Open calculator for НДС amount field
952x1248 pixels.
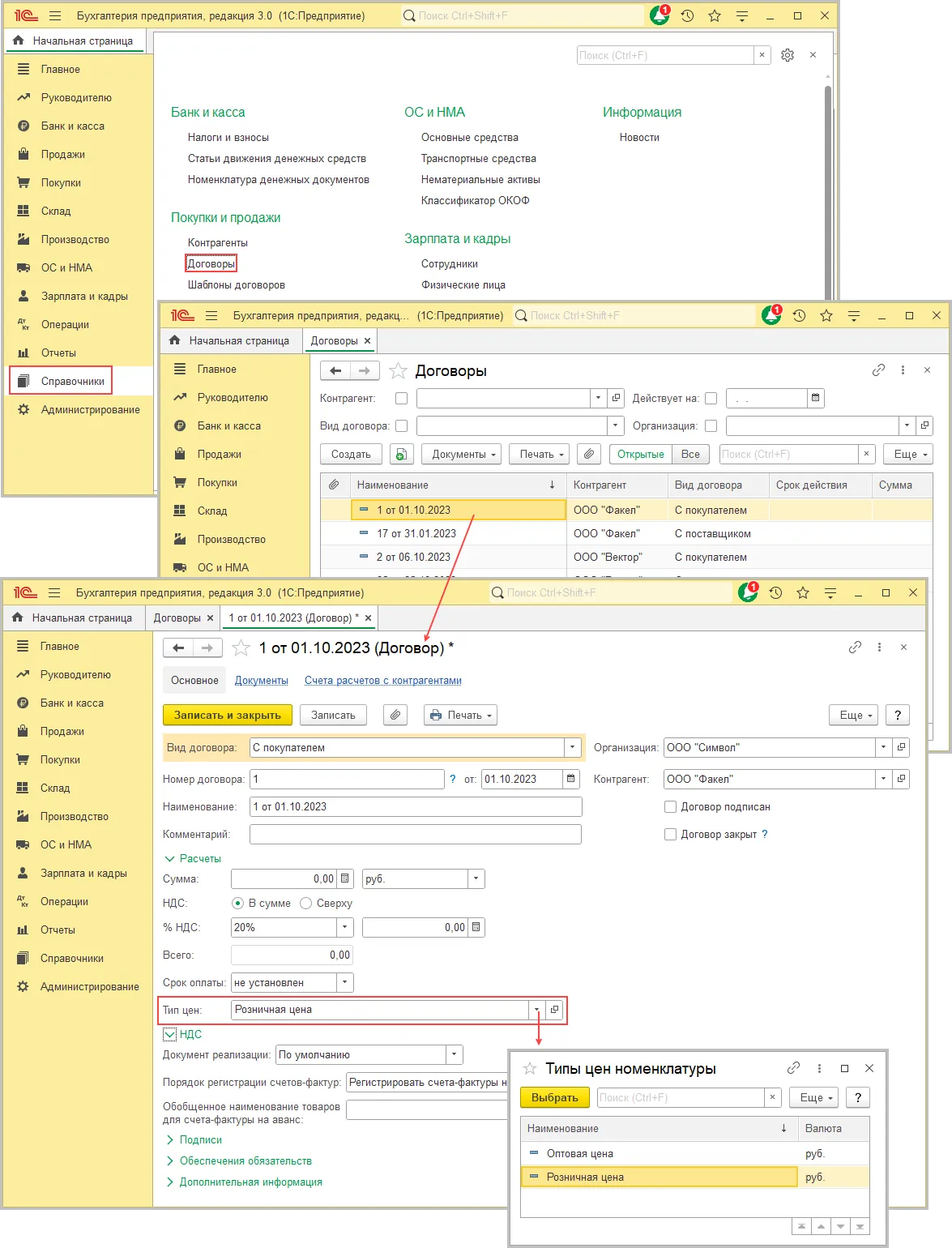[476, 927]
